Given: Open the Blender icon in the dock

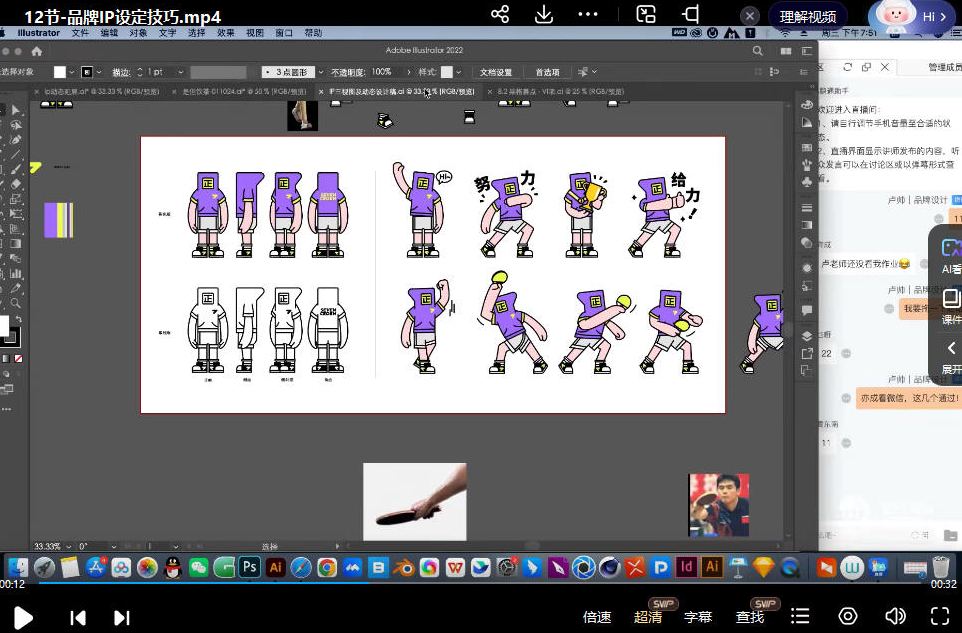Looking at the screenshot, I should (403, 567).
